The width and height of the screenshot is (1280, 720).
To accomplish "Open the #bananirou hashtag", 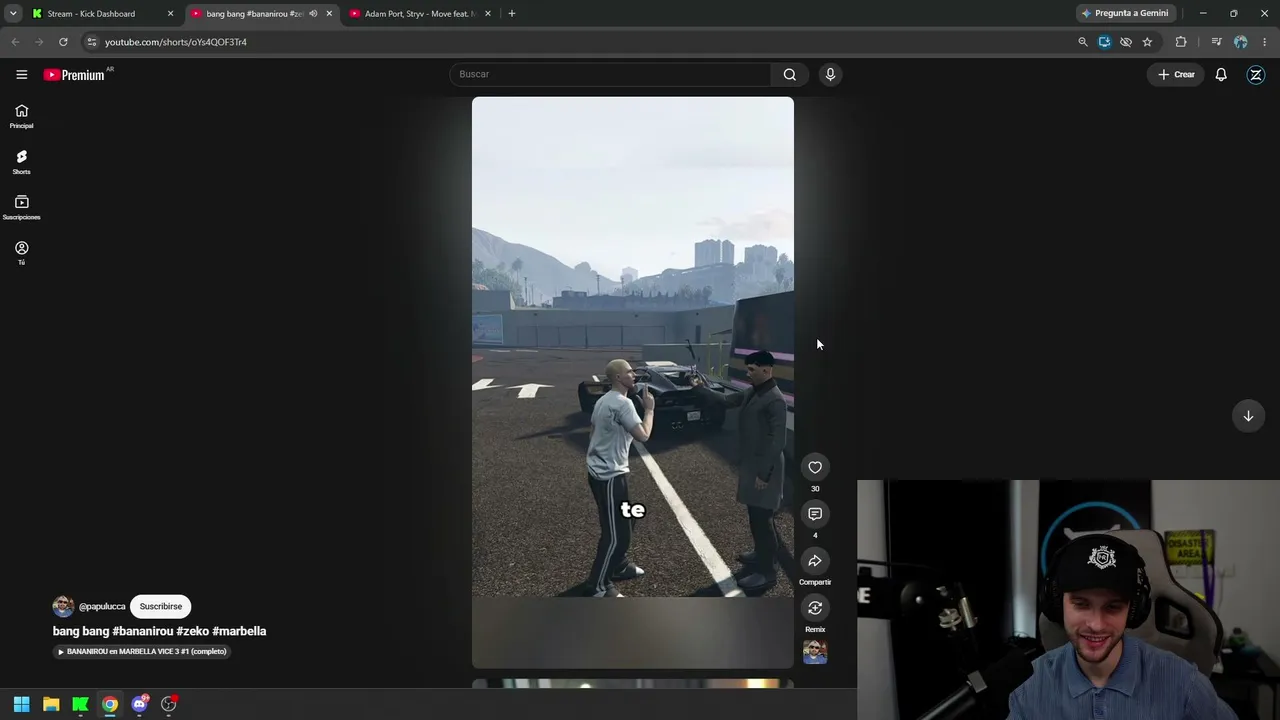I will click(143, 631).
